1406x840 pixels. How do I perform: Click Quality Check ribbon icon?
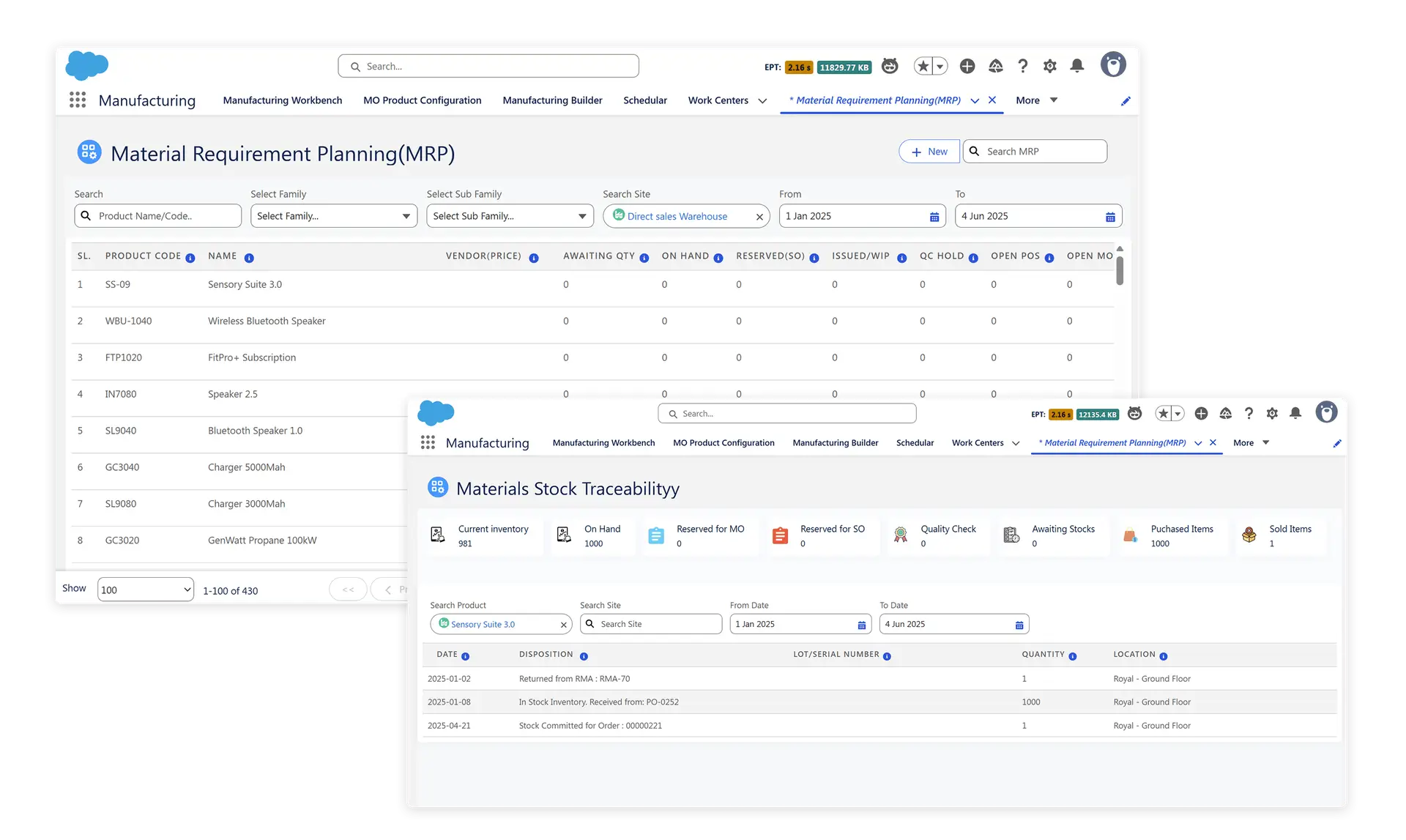pos(901,535)
